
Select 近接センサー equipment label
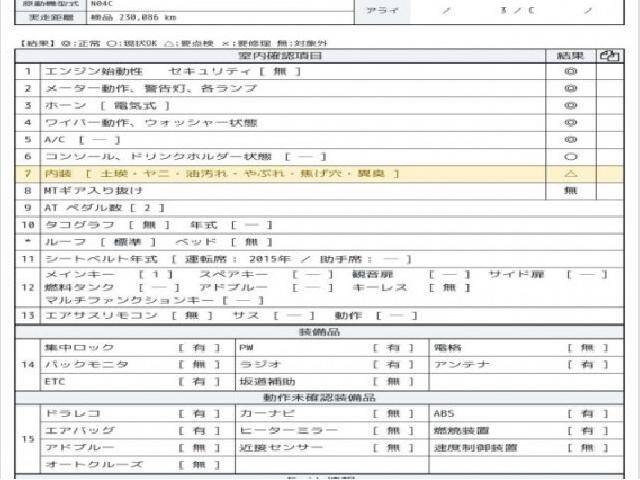(x=281, y=448)
